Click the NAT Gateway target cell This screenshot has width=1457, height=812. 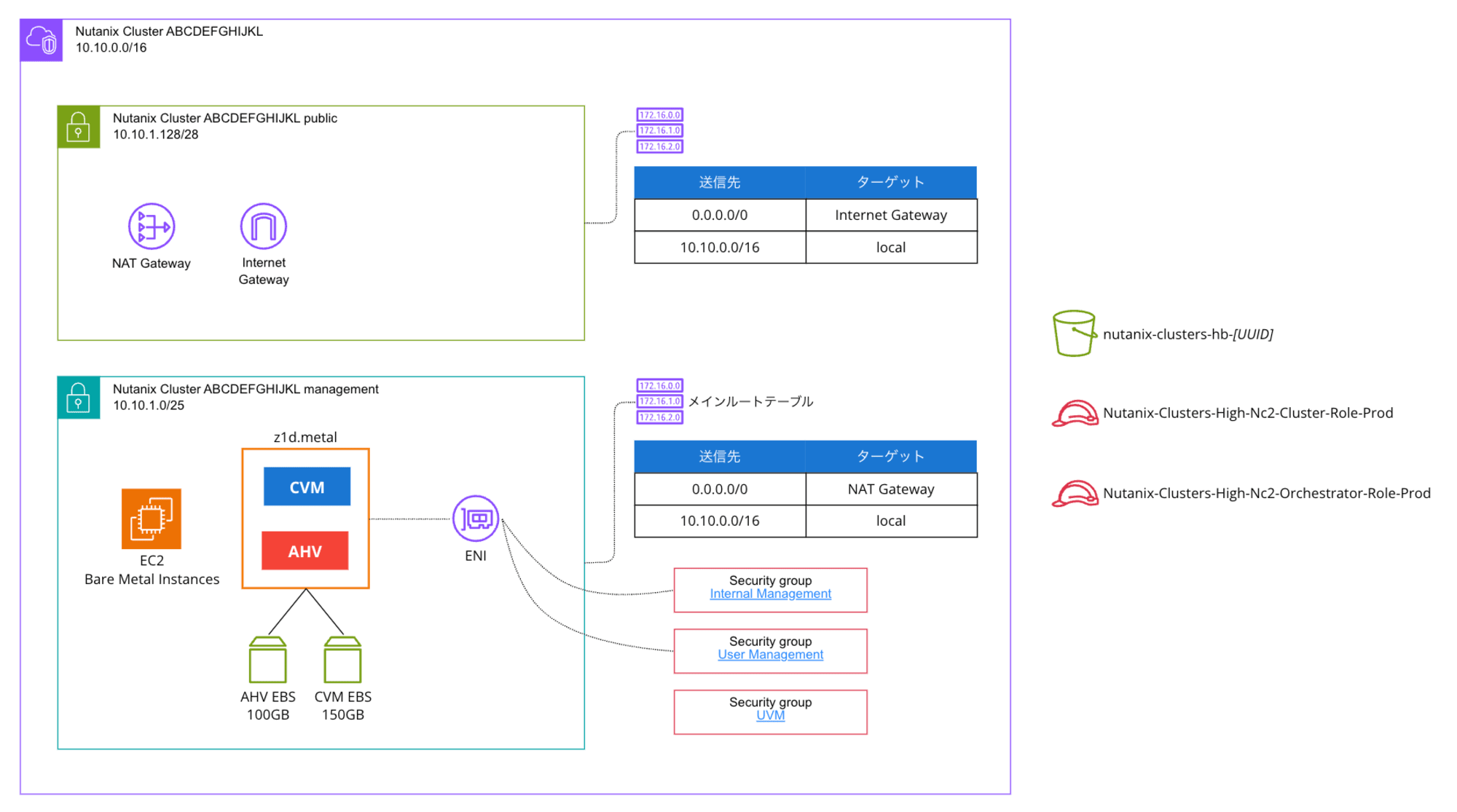coord(891,489)
